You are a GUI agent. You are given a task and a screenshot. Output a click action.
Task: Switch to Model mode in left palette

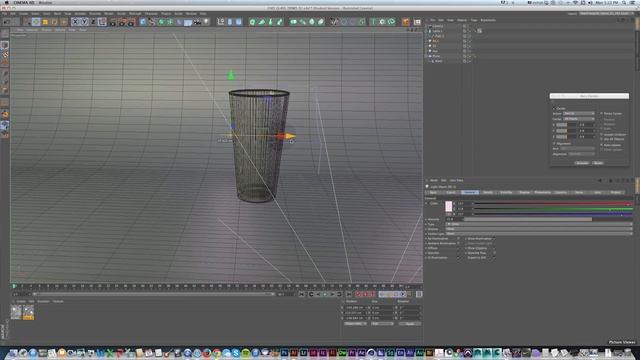pos(5,45)
